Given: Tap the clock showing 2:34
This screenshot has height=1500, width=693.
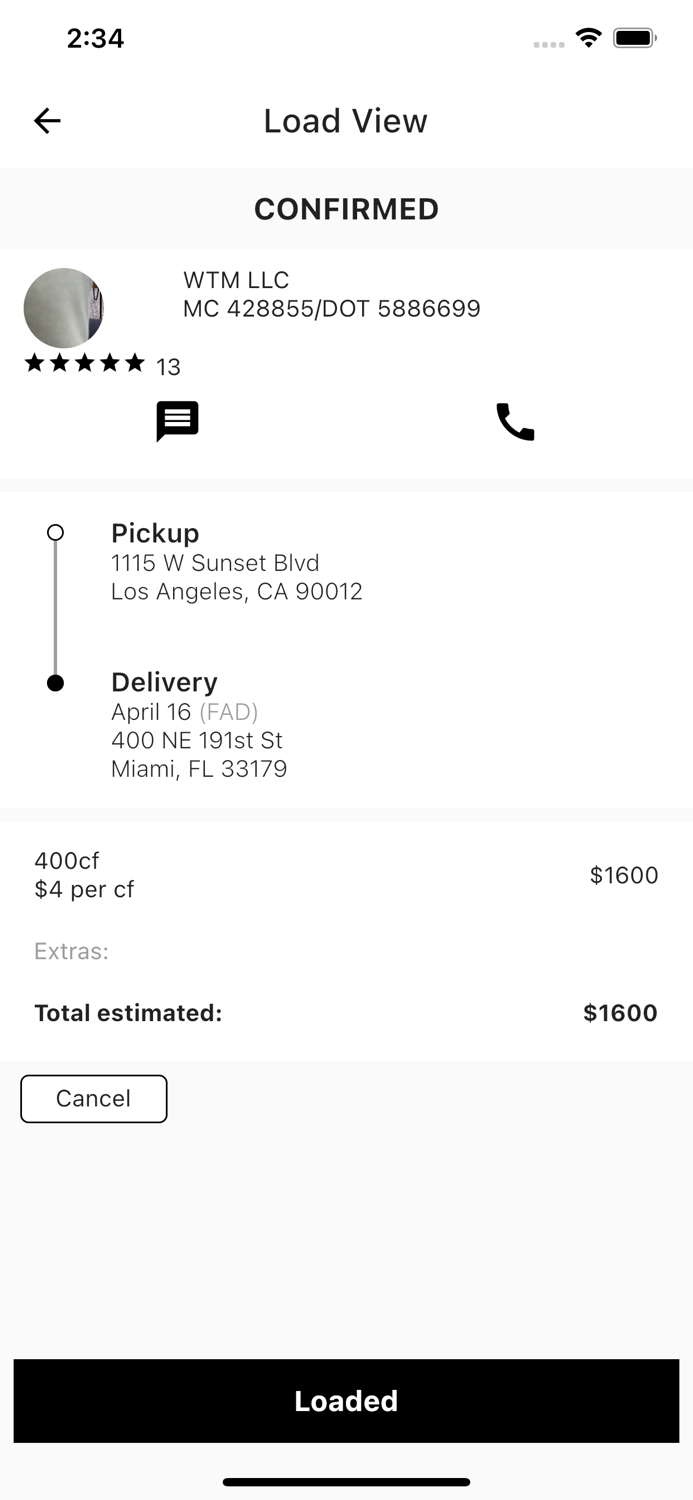Looking at the screenshot, I should tap(96, 38).
